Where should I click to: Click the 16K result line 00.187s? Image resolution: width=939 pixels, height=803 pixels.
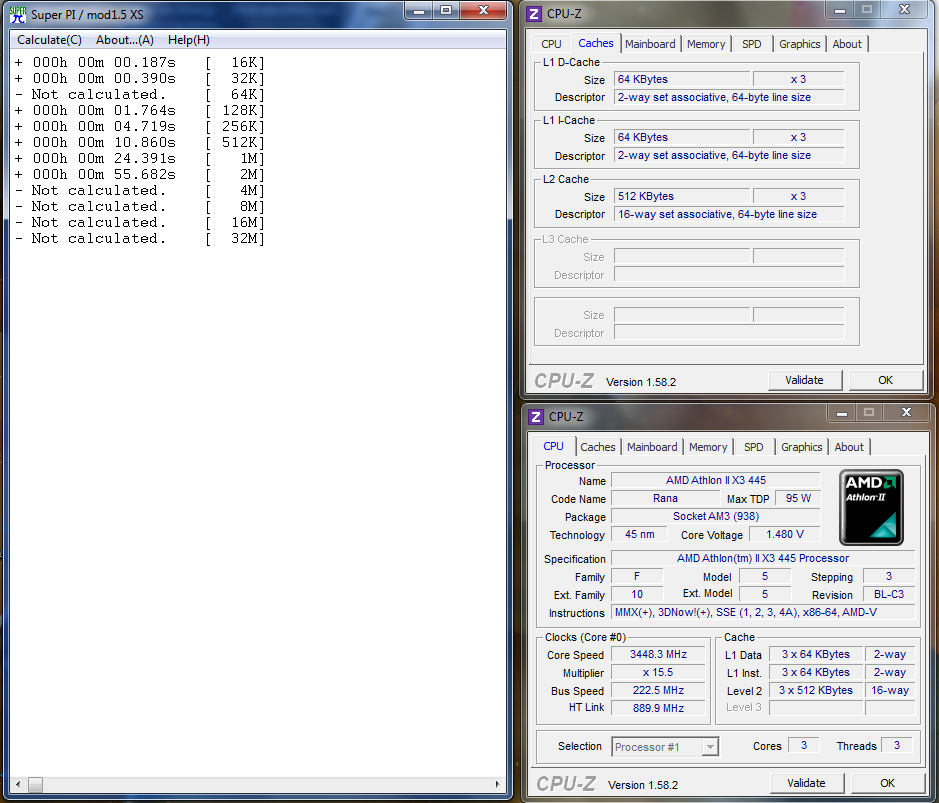point(140,62)
